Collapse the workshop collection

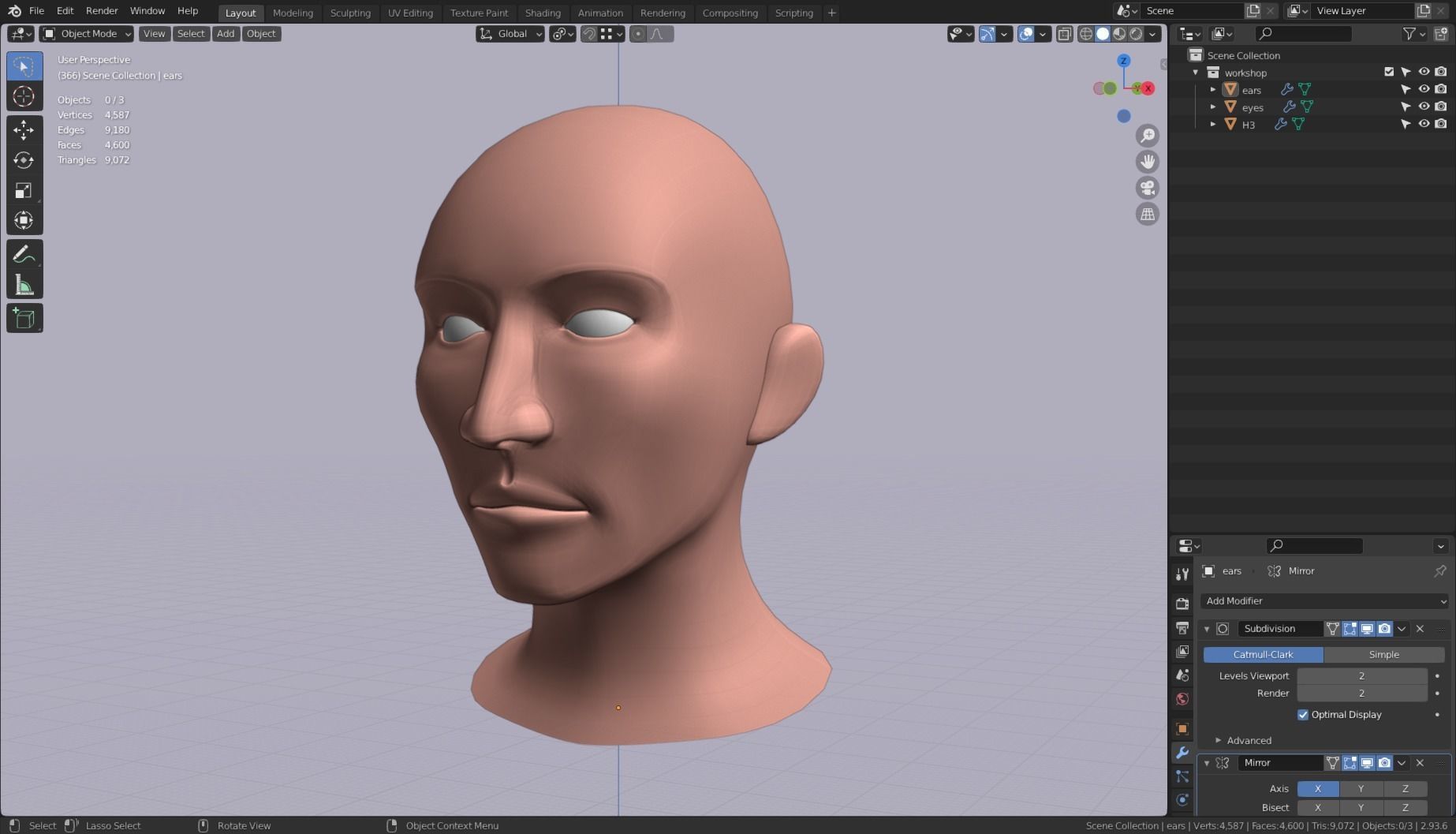tap(1196, 73)
